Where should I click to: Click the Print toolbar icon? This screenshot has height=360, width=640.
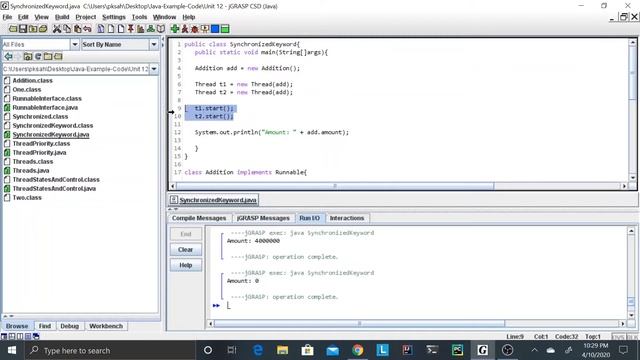[43, 29]
